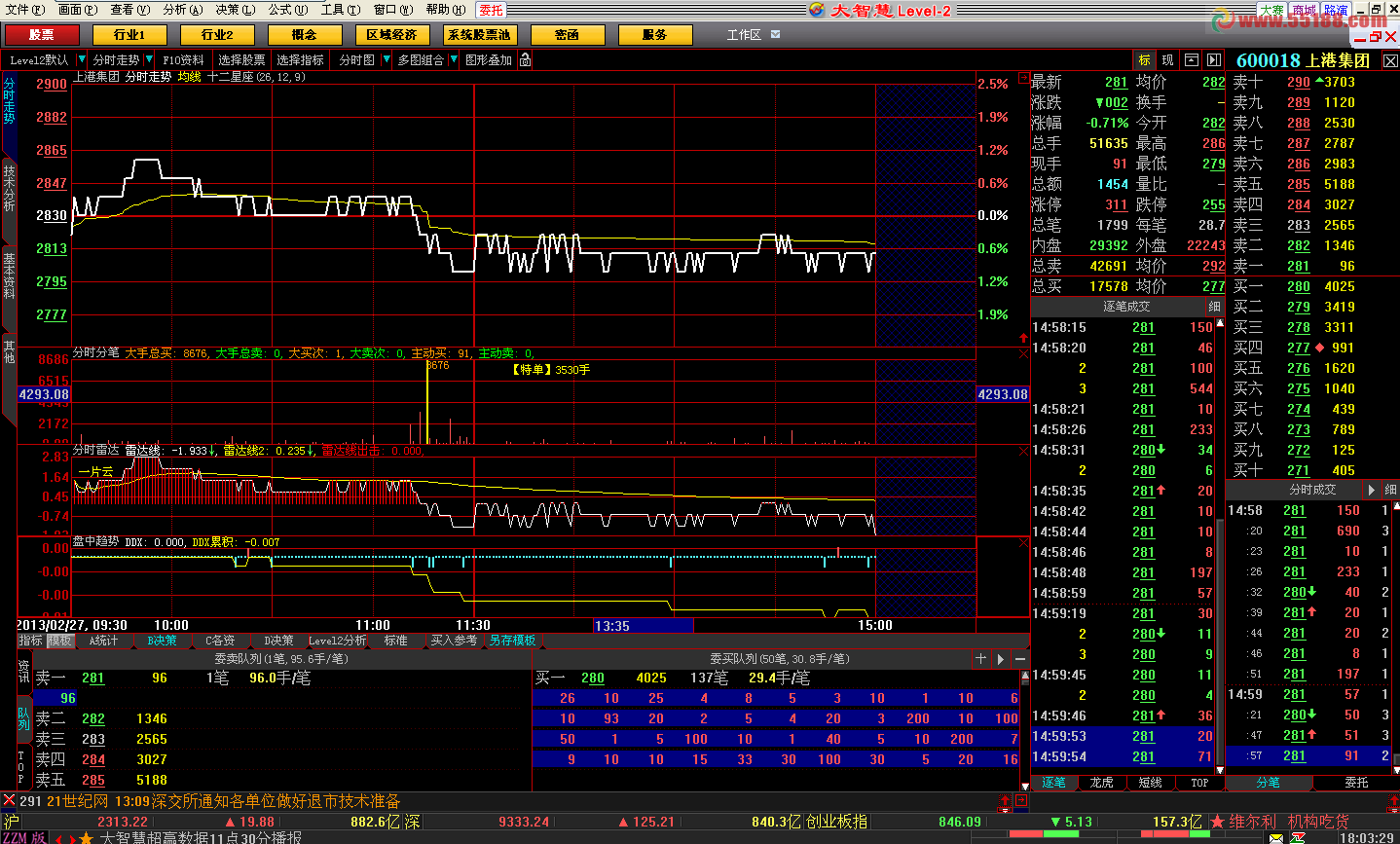1400x844 pixels.
Task: Select the 概念 category button
Action: (305, 35)
